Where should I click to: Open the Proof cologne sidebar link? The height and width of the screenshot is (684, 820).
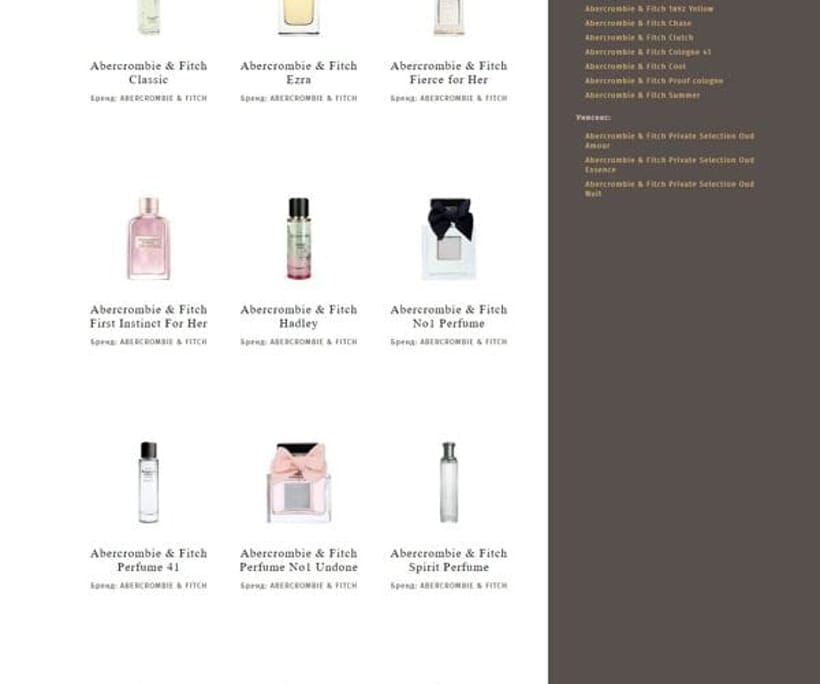click(x=654, y=81)
